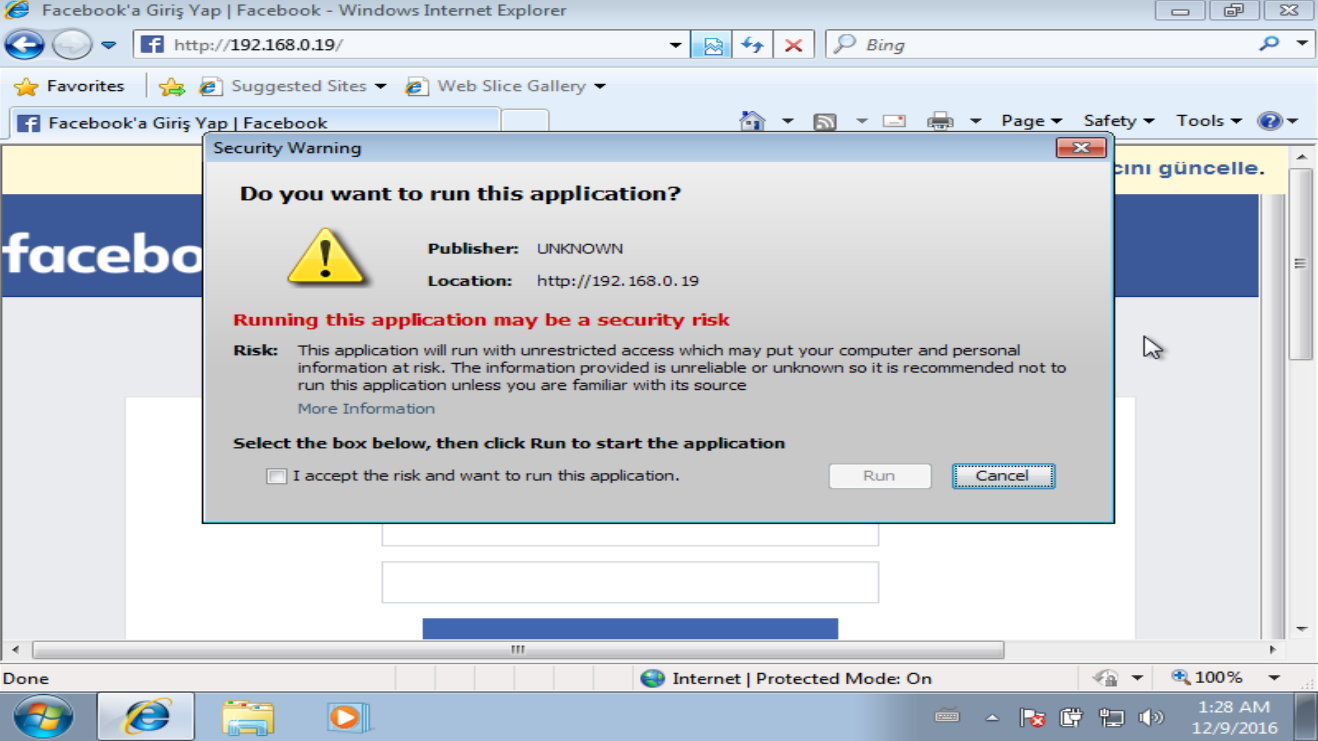
Task: Click the facebook logo on the page
Action: tap(103, 254)
